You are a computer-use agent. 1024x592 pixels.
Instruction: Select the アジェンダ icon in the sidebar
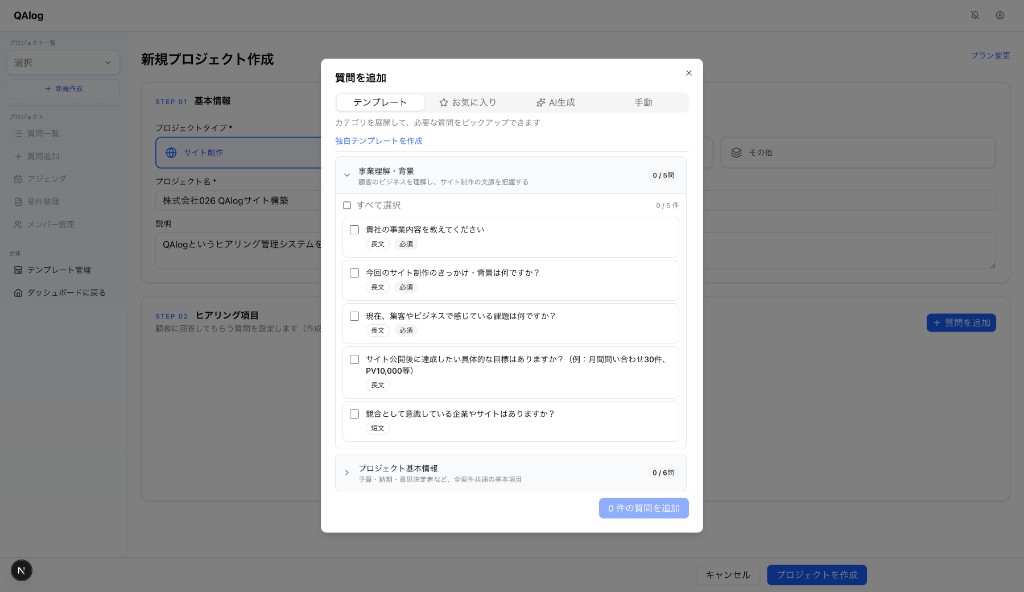pos(18,179)
